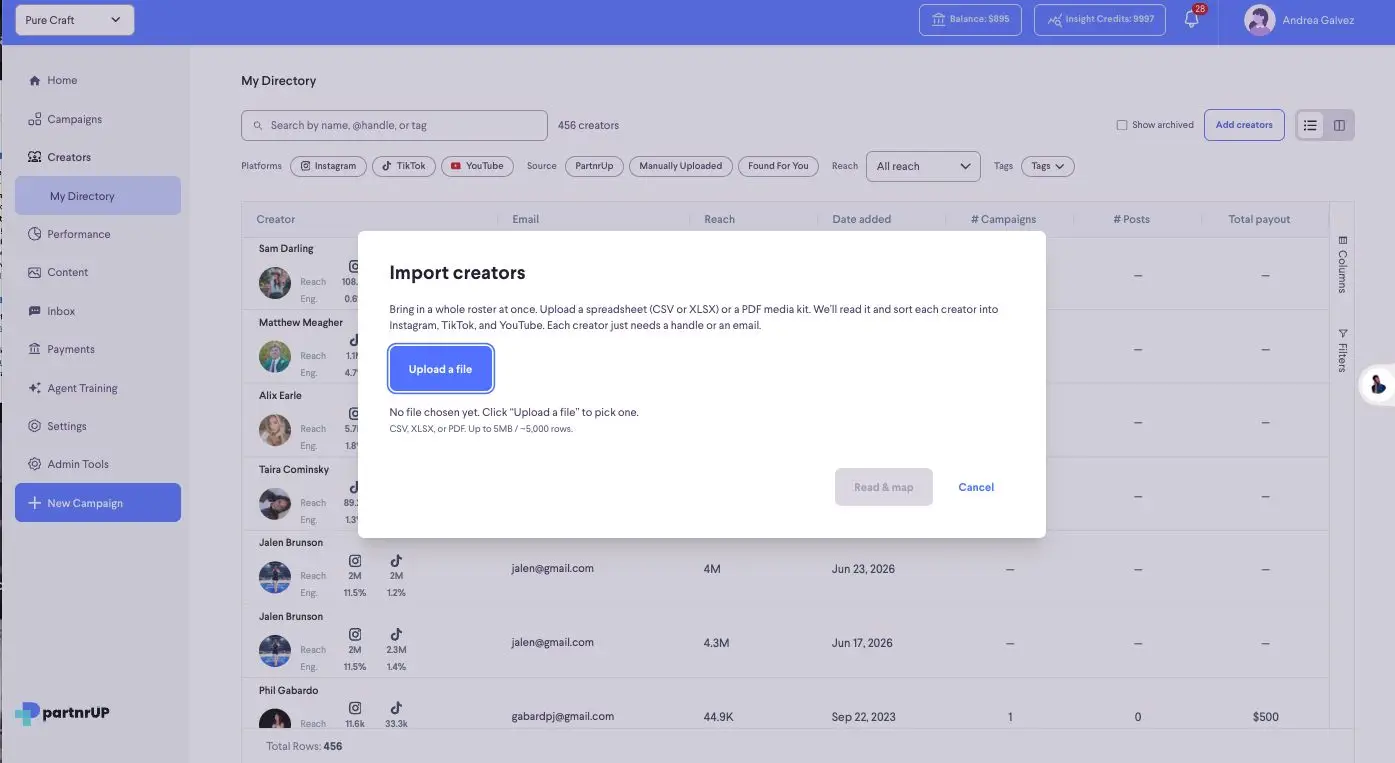Image resolution: width=1395 pixels, height=763 pixels.
Task: Toggle the Show archived checkbox
Action: click(1122, 125)
